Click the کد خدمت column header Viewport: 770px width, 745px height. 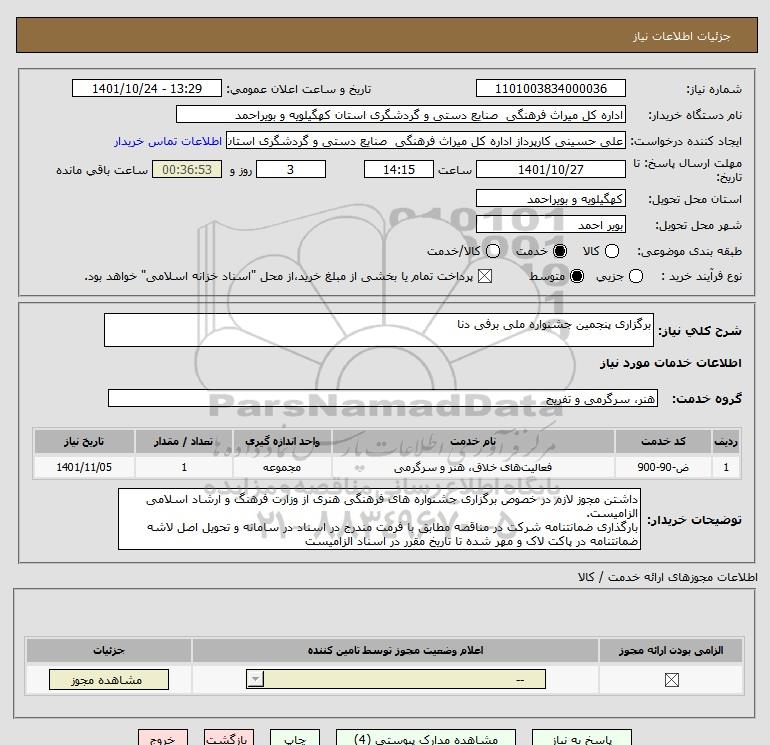pos(663,441)
